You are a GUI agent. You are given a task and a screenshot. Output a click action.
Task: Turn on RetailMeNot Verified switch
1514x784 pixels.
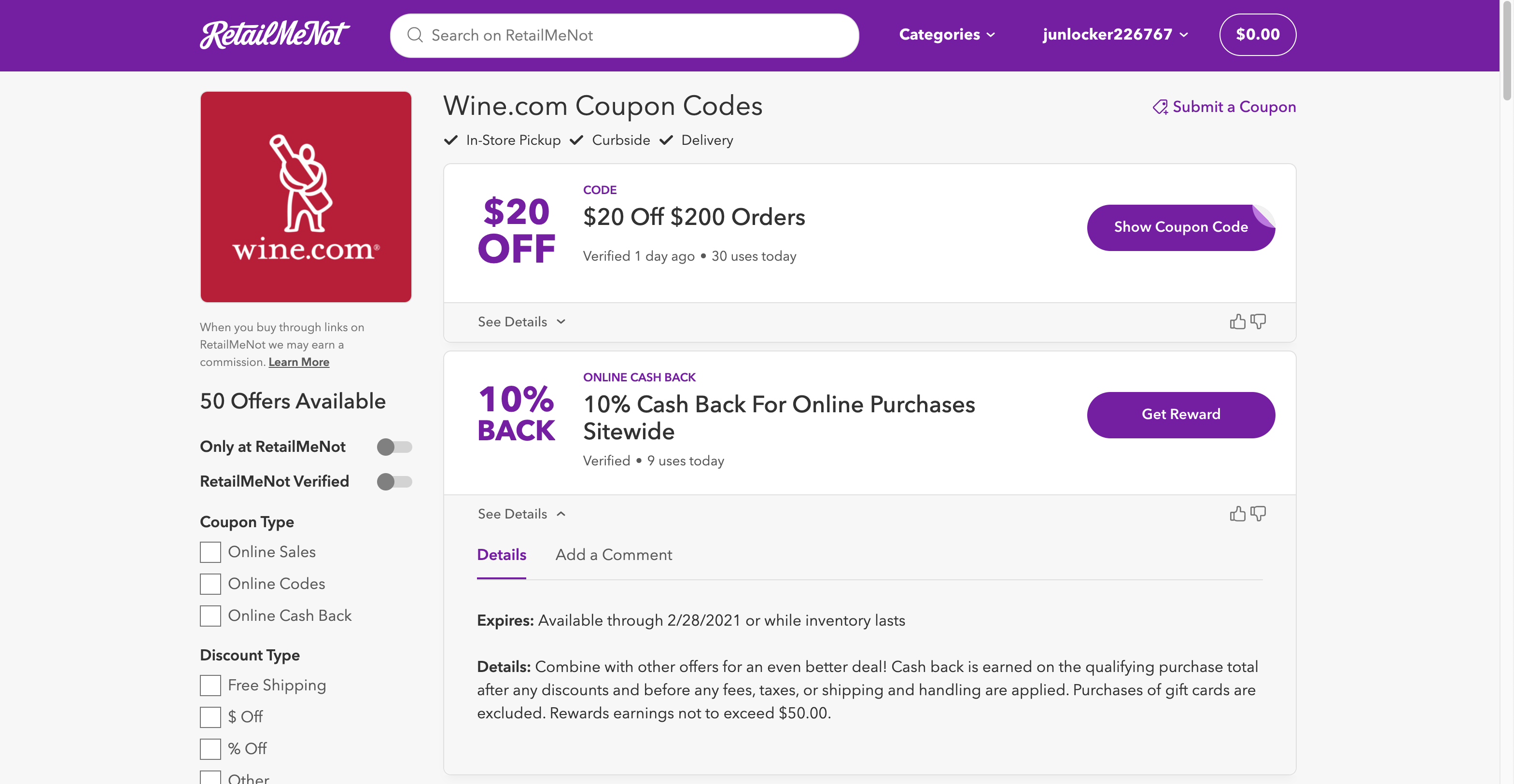click(x=394, y=482)
